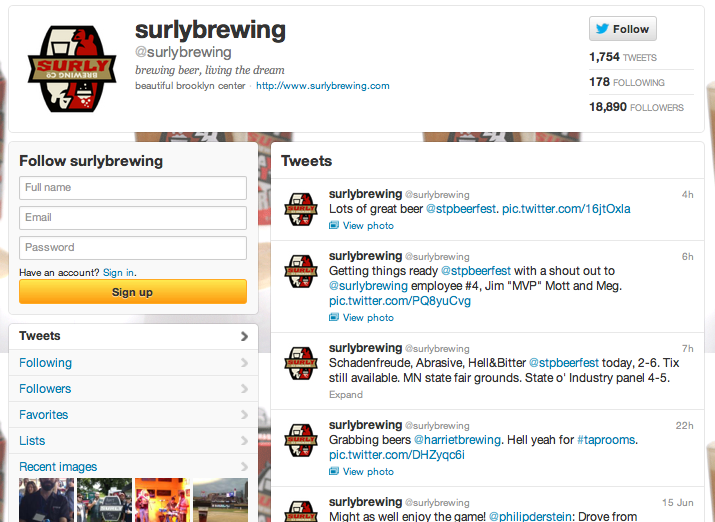The image size is (715, 522).
Task: Click surlybrewing name in the 7h tweet
Action: pos(365,348)
